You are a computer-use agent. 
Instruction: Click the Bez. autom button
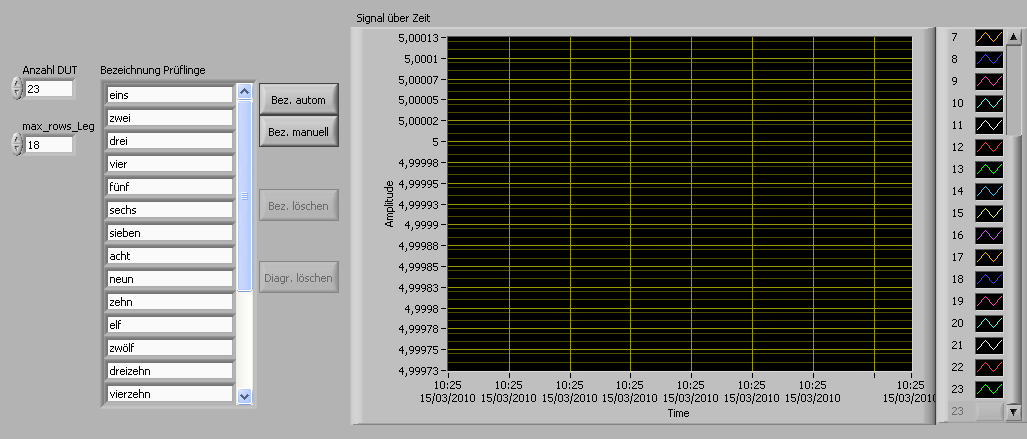[299, 100]
